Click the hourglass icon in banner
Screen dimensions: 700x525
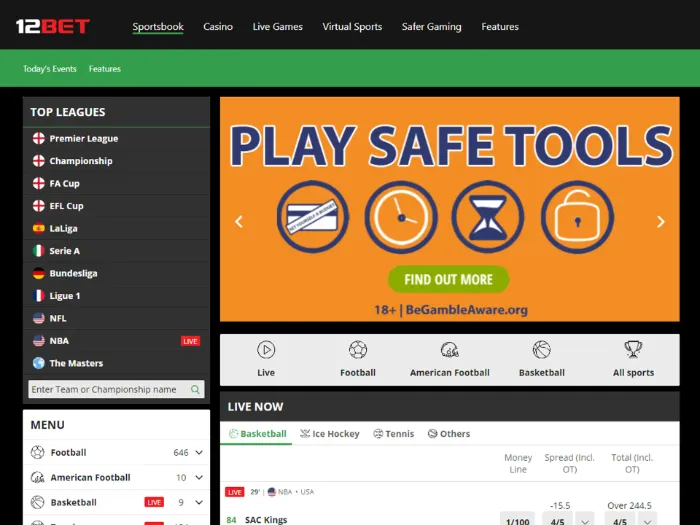(x=488, y=217)
